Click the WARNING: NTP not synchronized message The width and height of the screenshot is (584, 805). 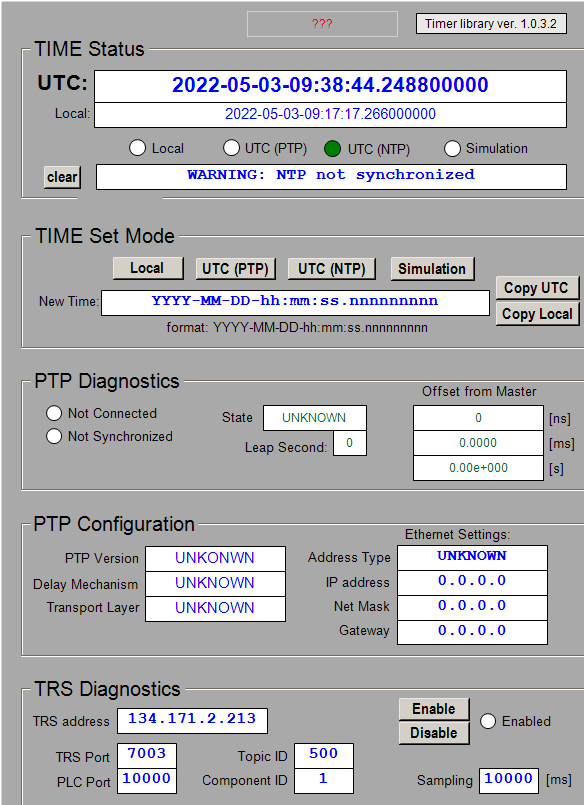point(331,177)
